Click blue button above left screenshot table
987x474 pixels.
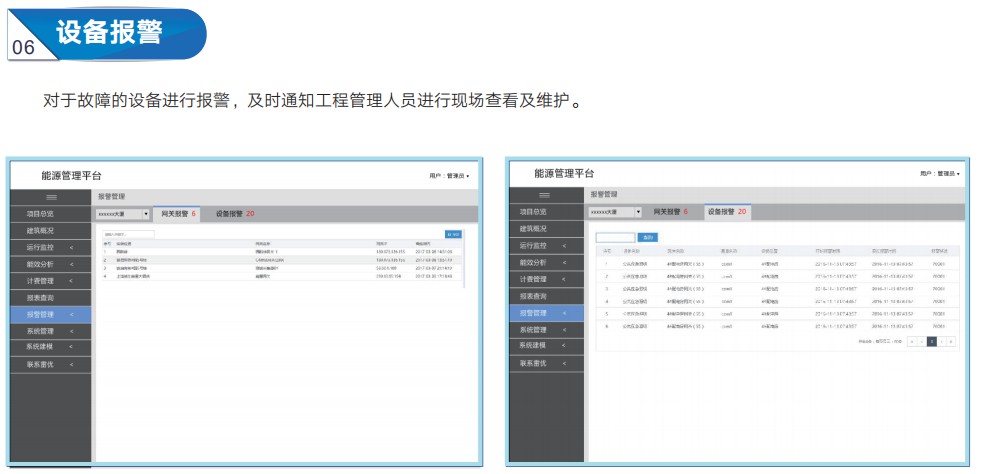click(453, 234)
